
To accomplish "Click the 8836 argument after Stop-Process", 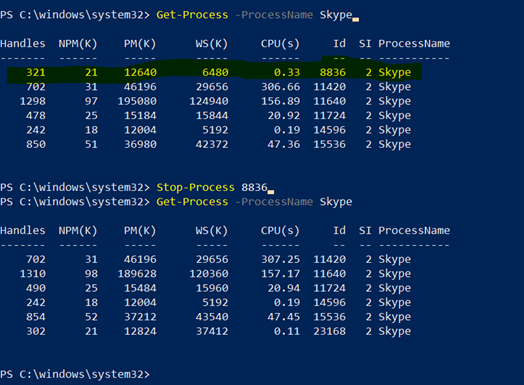I will pos(254,187).
